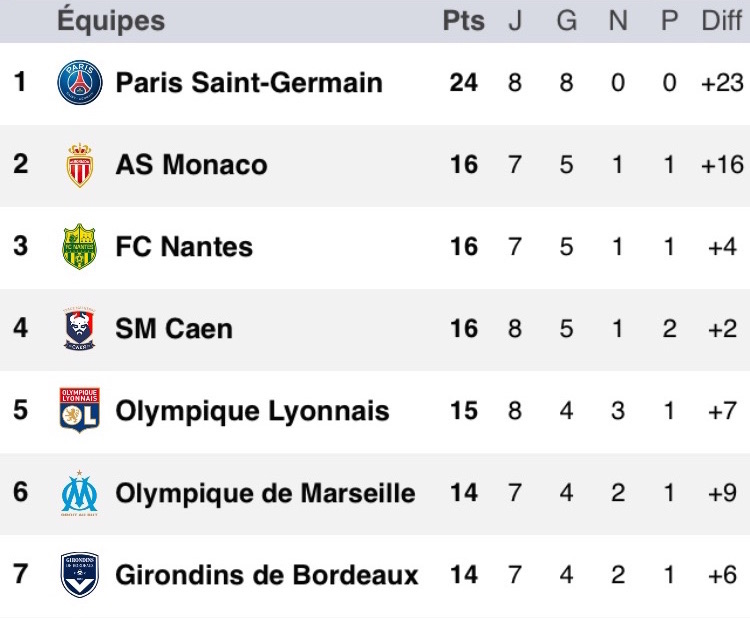
Task: Click the Olympique Lyonnais OL logo
Action: coord(79,410)
